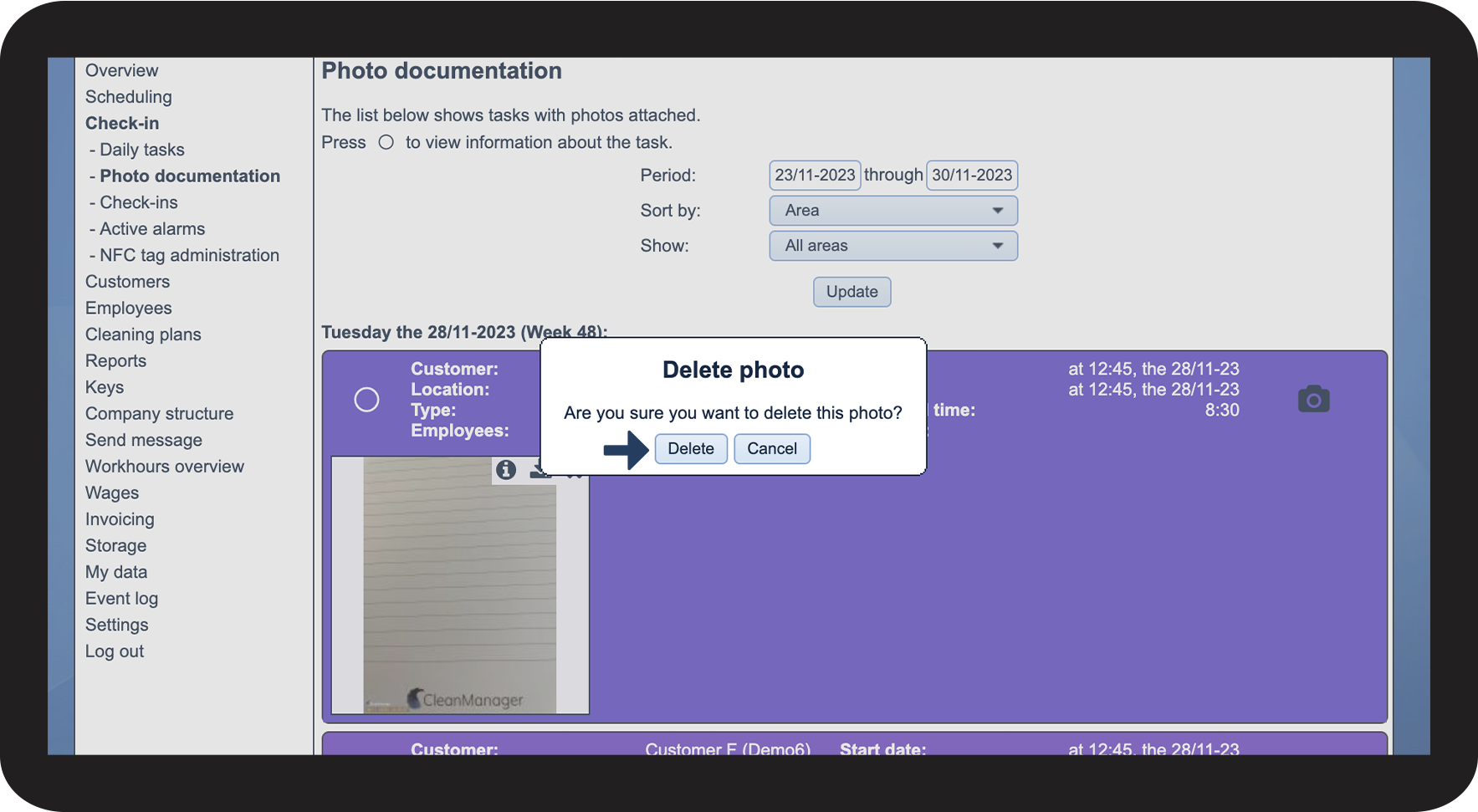The width and height of the screenshot is (1478, 812).
Task: Select the task's round info radio button
Action: (x=366, y=400)
